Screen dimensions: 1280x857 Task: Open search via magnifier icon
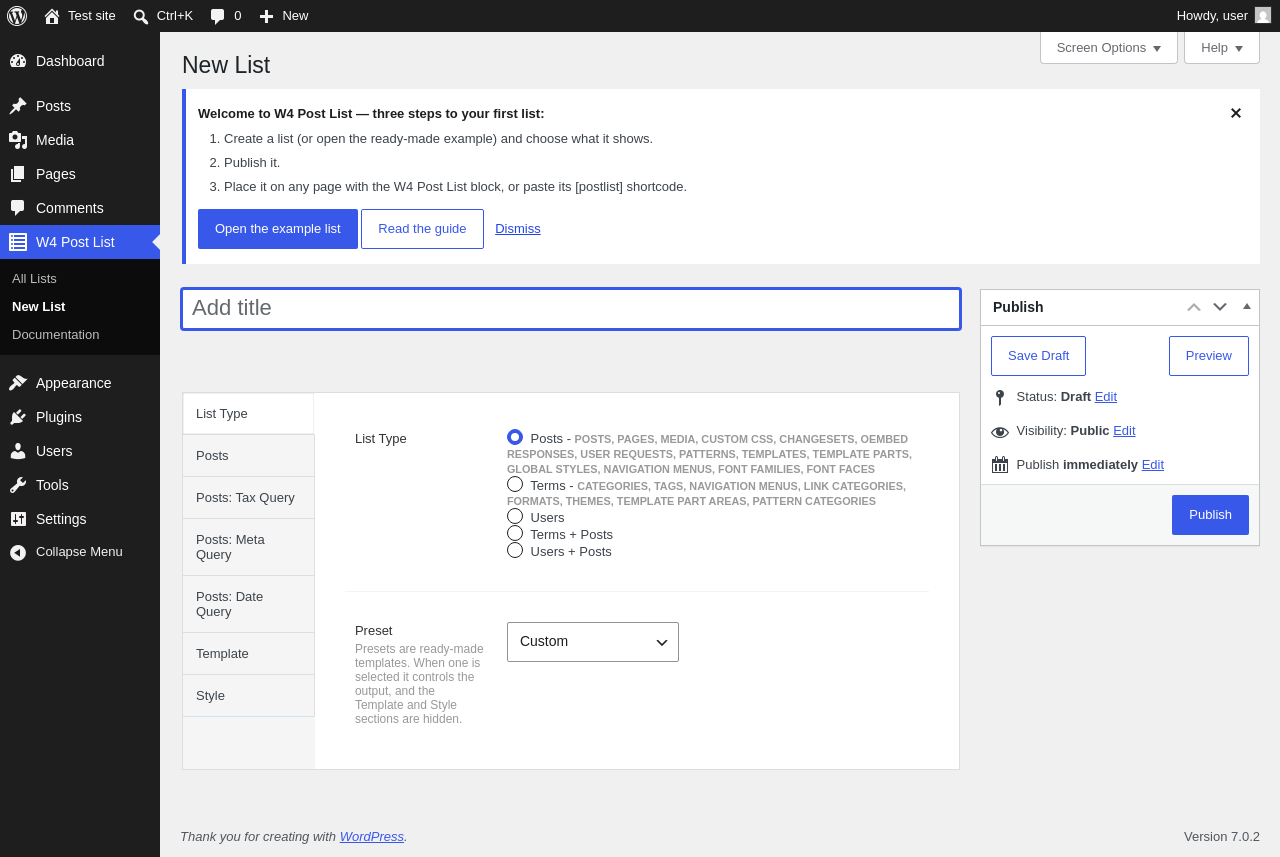pyautogui.click(x=141, y=16)
